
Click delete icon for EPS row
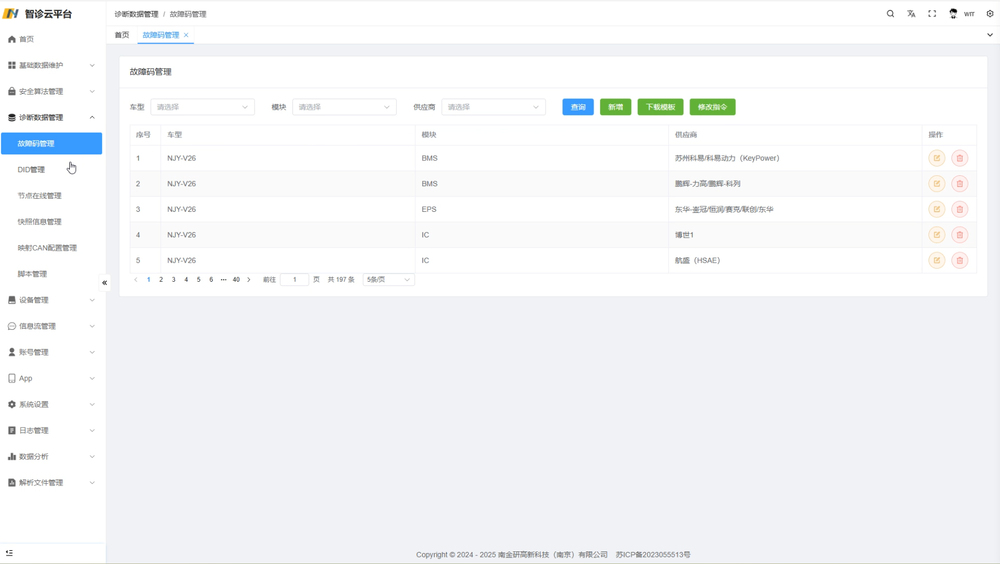(x=960, y=209)
